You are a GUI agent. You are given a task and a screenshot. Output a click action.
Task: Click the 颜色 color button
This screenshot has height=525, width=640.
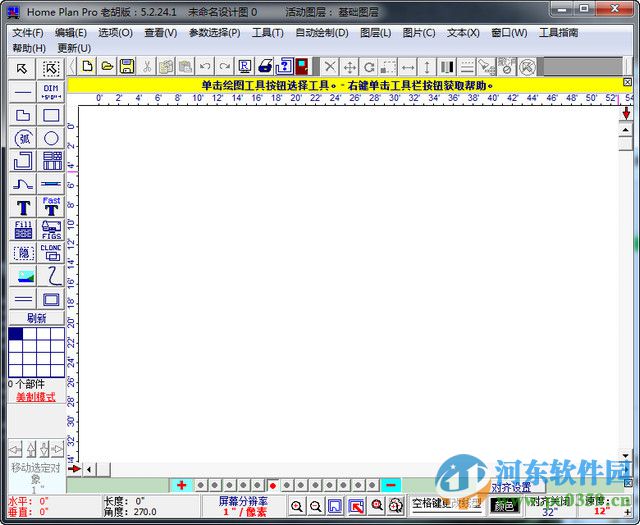coord(504,506)
